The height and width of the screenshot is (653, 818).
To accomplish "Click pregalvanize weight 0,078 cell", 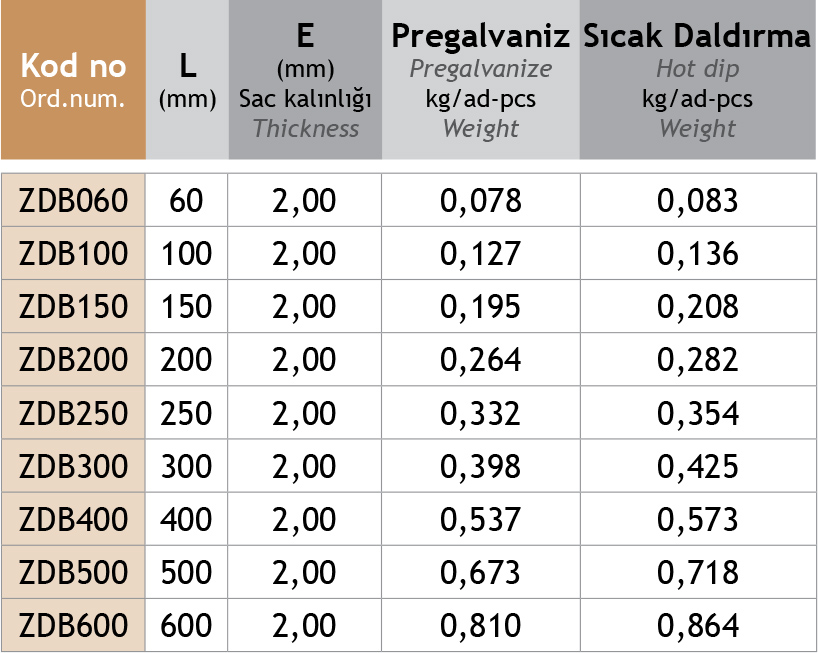I will [481, 201].
